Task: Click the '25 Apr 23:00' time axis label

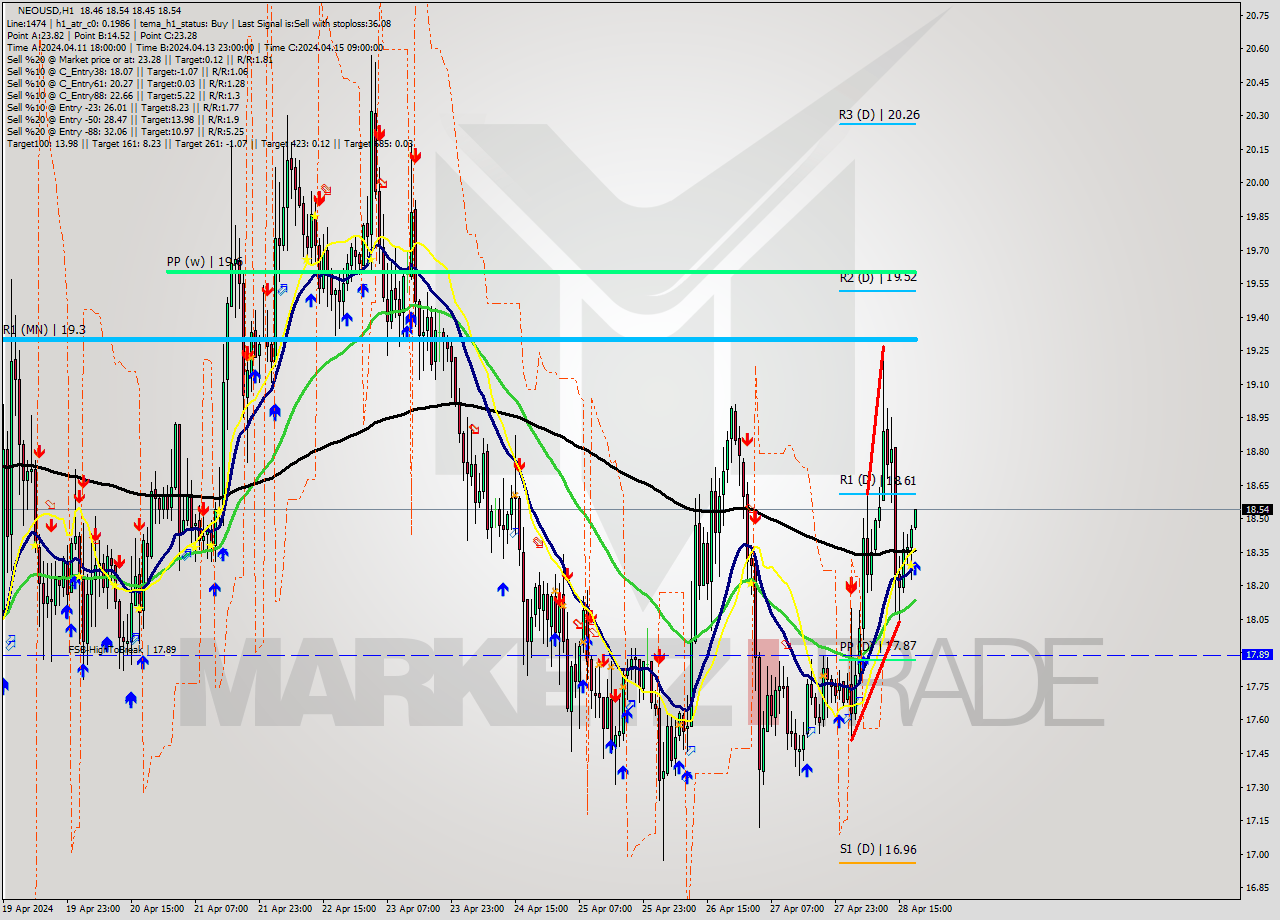Action: click(668, 909)
